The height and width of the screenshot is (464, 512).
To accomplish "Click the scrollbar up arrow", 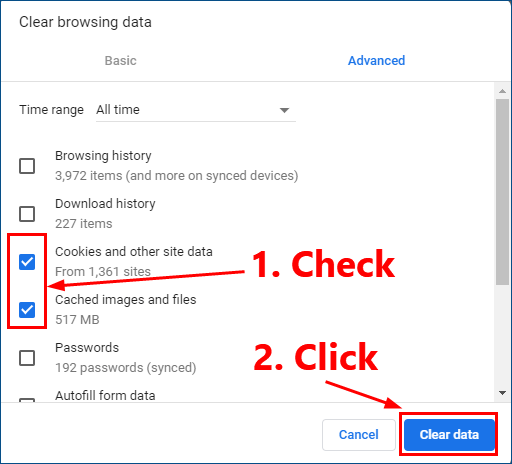I will 502,91.
